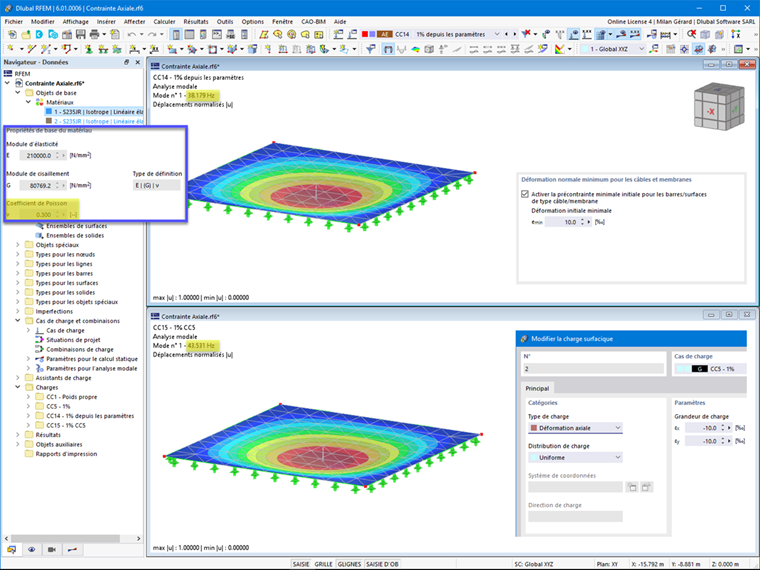760x570 pixels.
Task: Click the εmin 10.0 input field
Action: (x=563, y=222)
